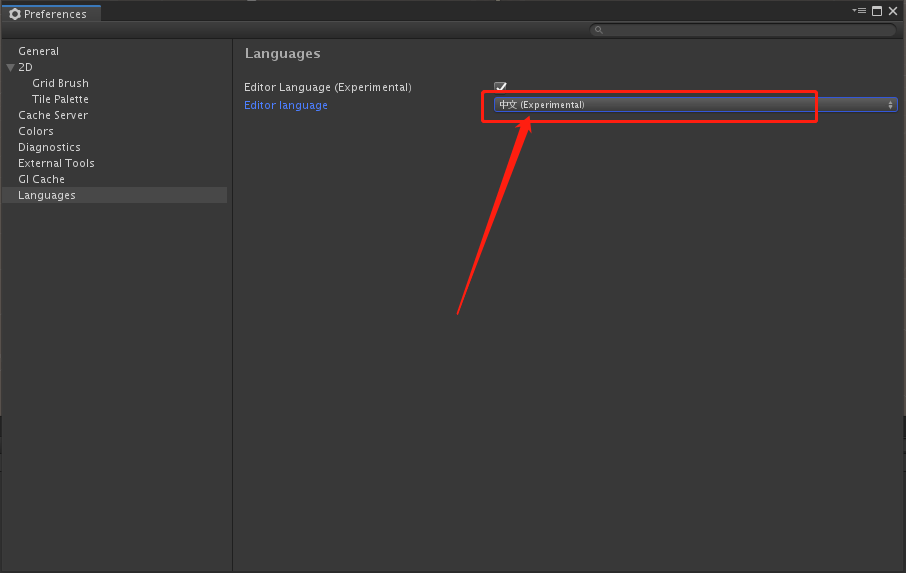Select GI Cache in sidebar
The height and width of the screenshot is (573, 906).
41,180
